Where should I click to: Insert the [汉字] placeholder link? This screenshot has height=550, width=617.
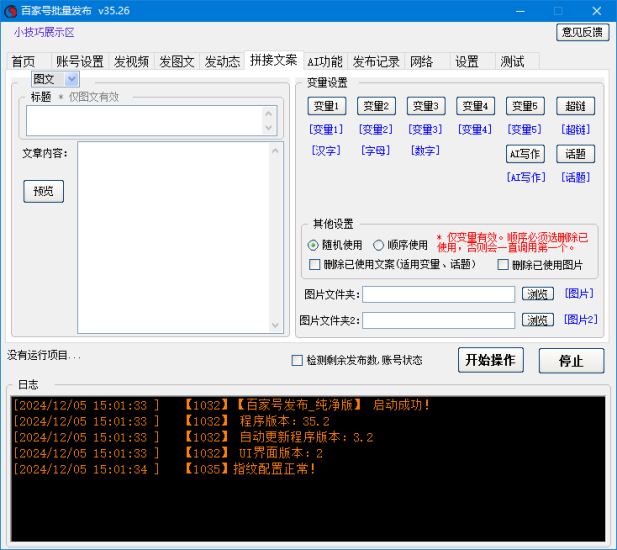(326, 150)
